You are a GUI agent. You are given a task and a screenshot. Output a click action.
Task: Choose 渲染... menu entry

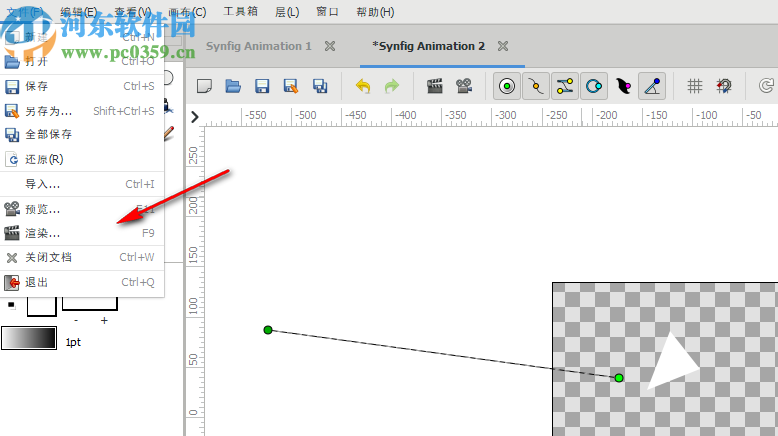pos(82,233)
